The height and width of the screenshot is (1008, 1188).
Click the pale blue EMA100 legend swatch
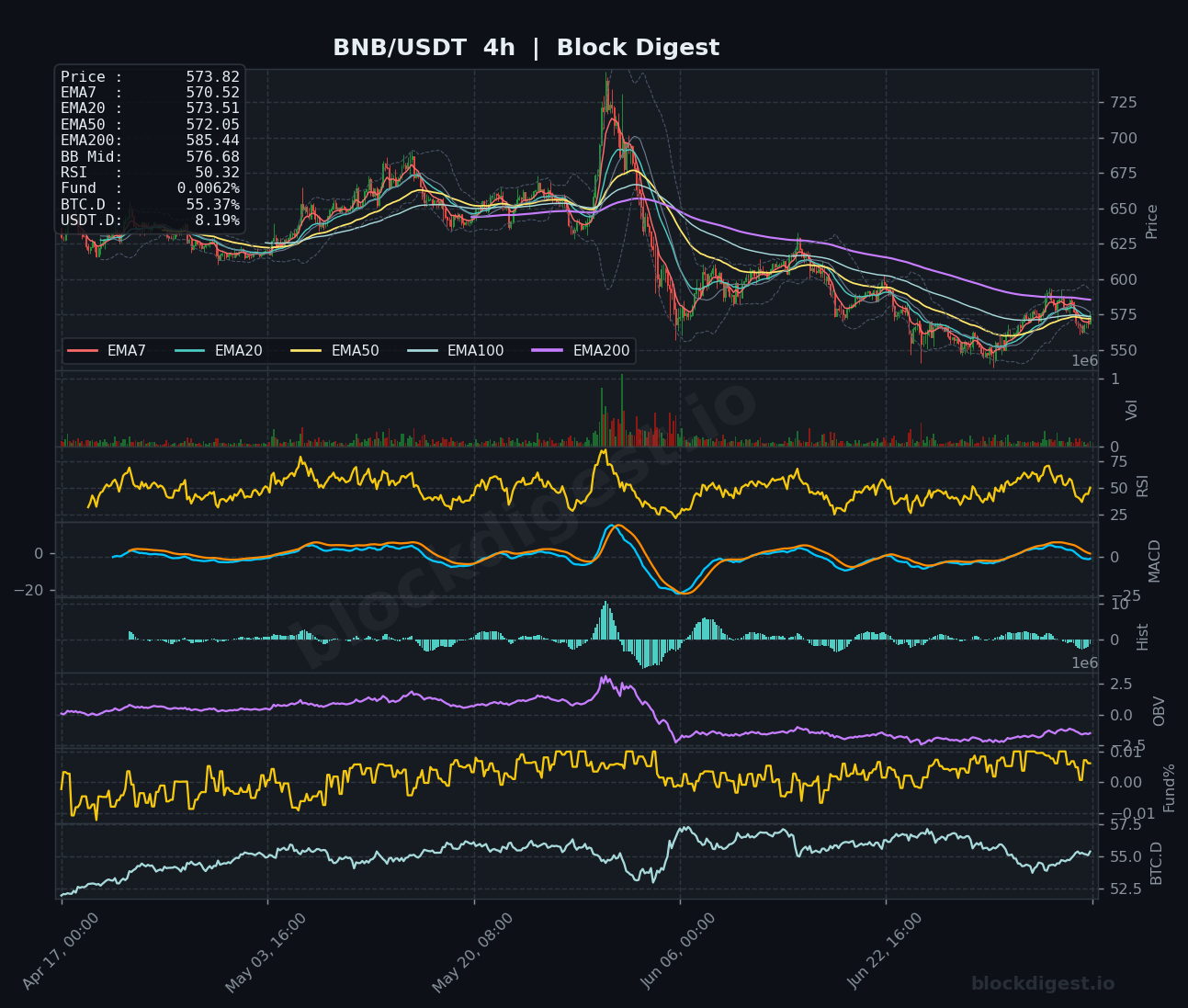pyautogui.click(x=423, y=351)
